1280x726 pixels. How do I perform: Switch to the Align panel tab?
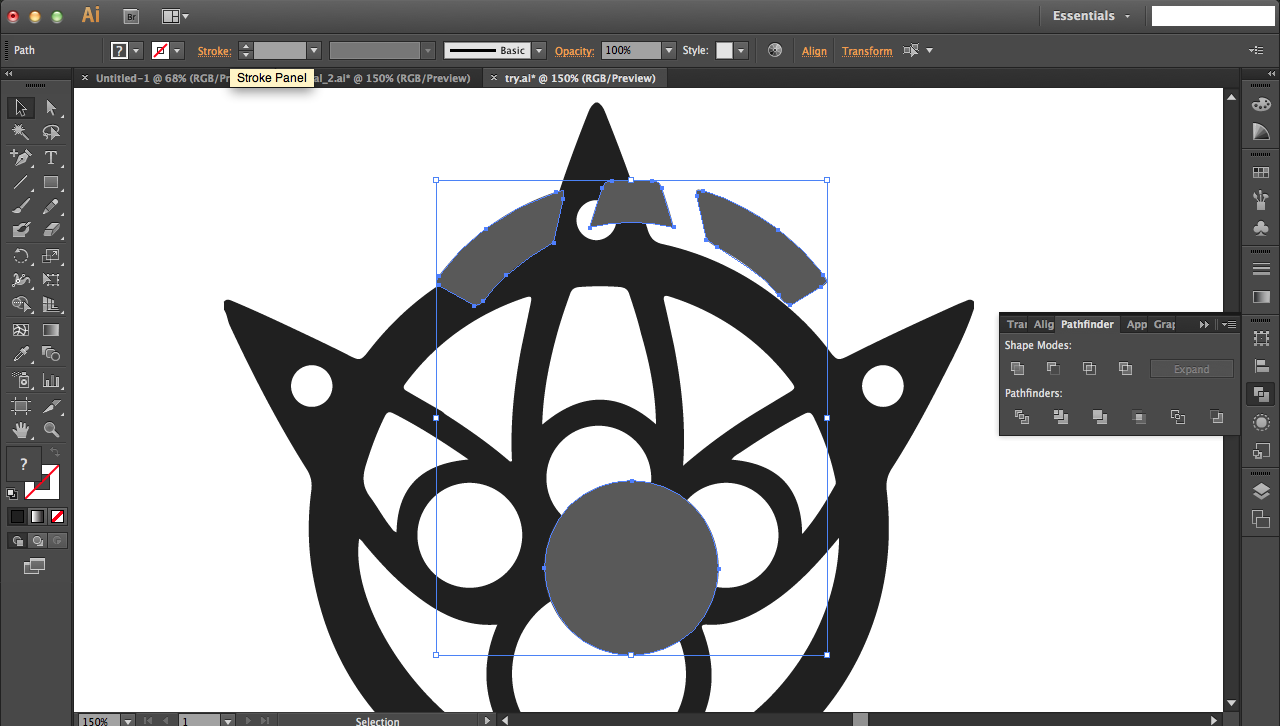[1043, 324]
